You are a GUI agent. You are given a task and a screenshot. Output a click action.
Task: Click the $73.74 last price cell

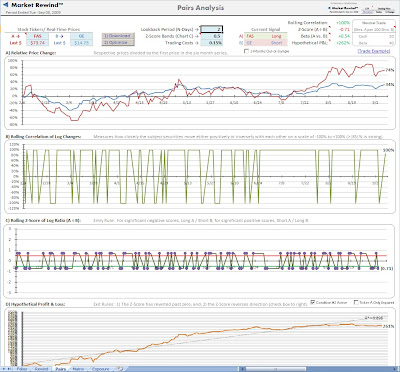click(x=37, y=43)
